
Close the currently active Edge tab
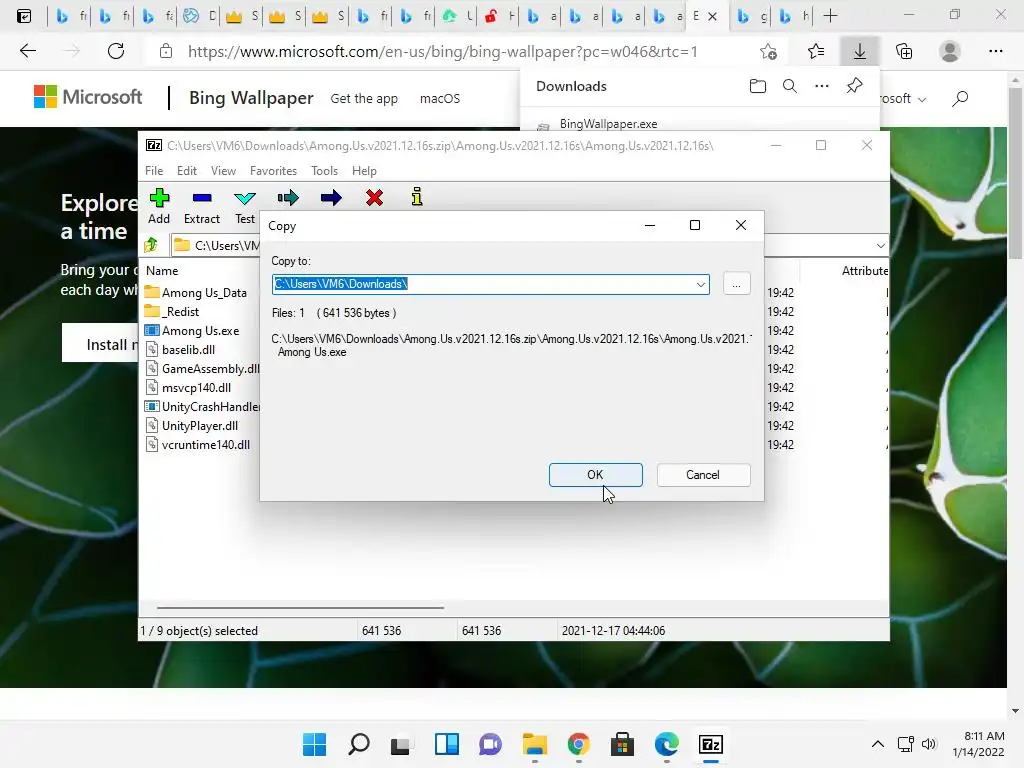(x=712, y=16)
